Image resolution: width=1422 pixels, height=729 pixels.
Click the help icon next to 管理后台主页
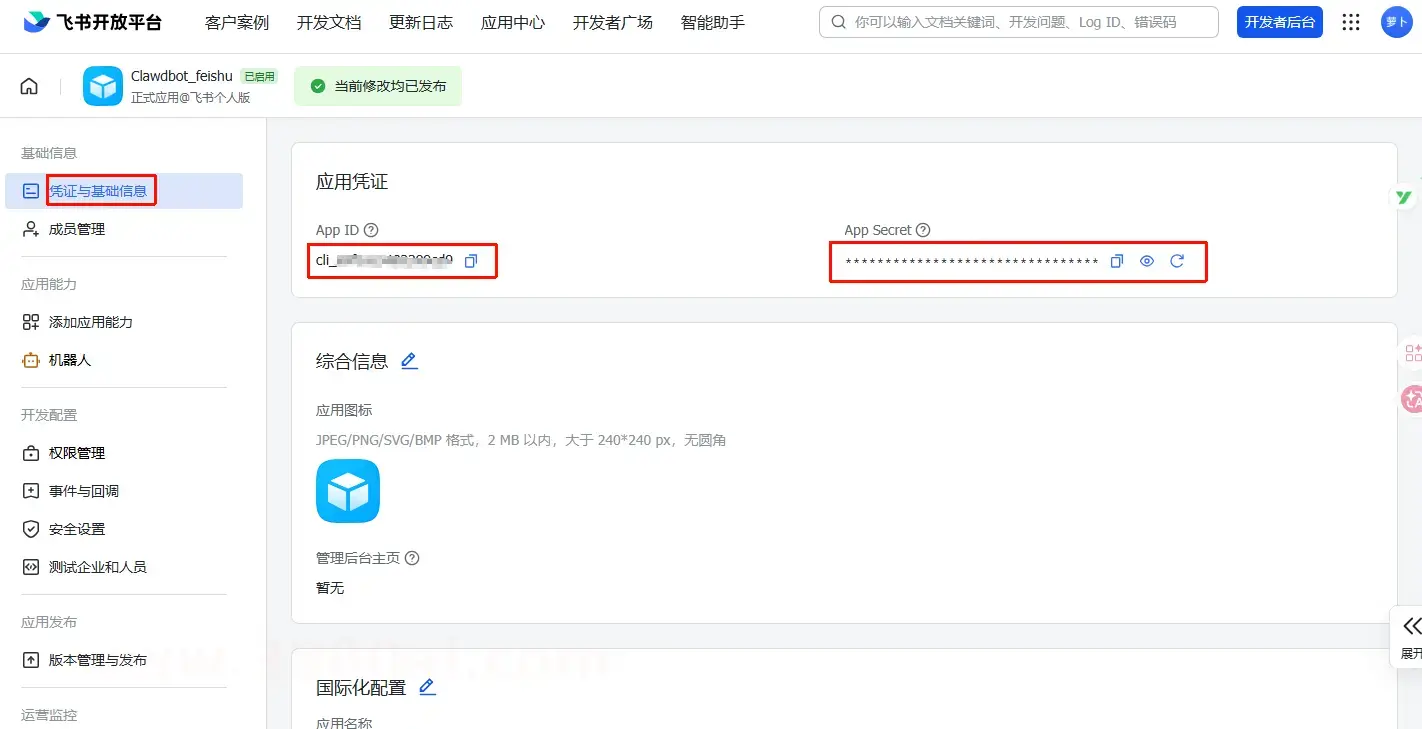click(412, 558)
